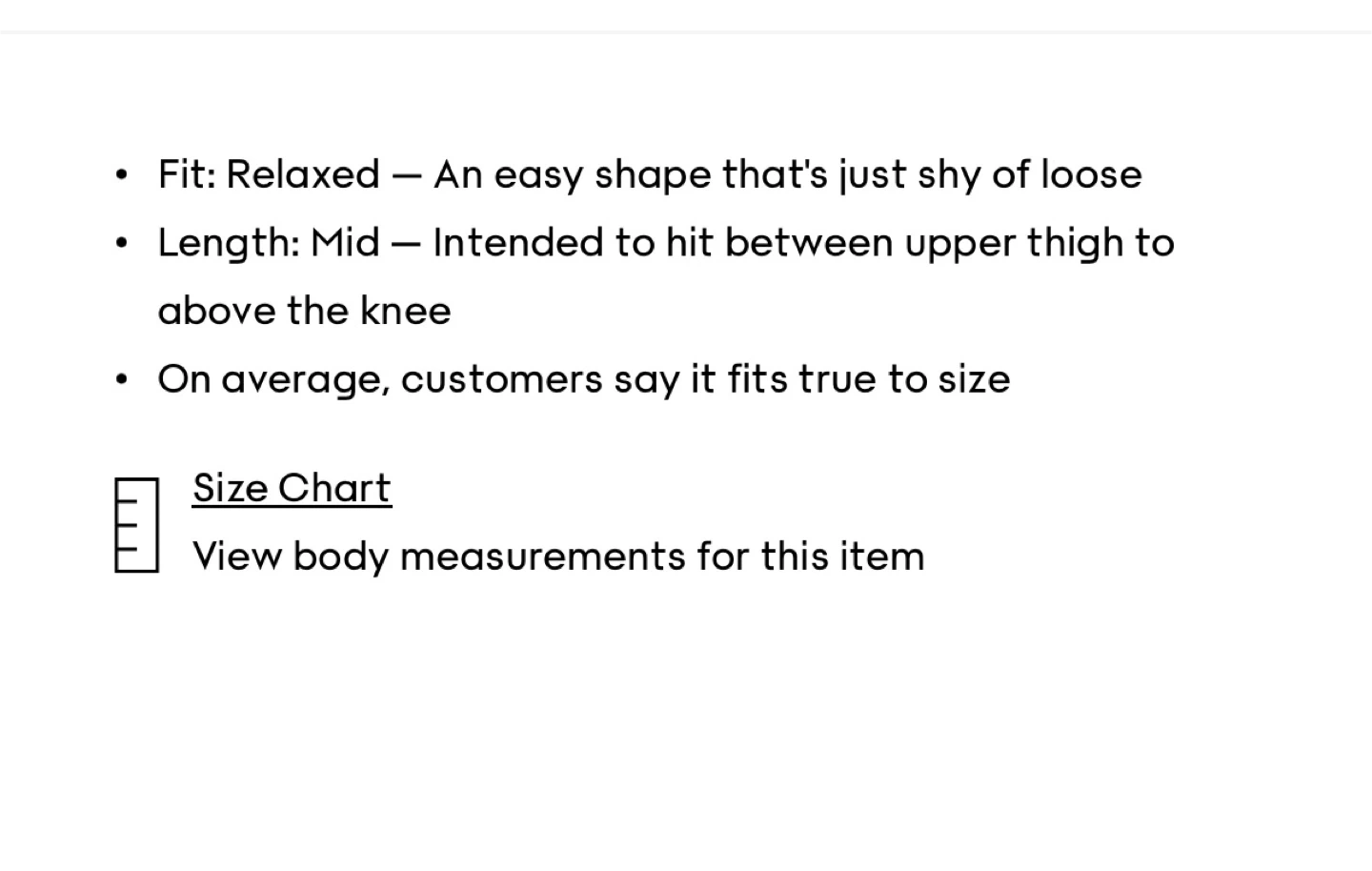The image size is (1372, 871).
Task: Click the words 'body measurements' below Size Chart
Action: pyautogui.click(x=488, y=557)
